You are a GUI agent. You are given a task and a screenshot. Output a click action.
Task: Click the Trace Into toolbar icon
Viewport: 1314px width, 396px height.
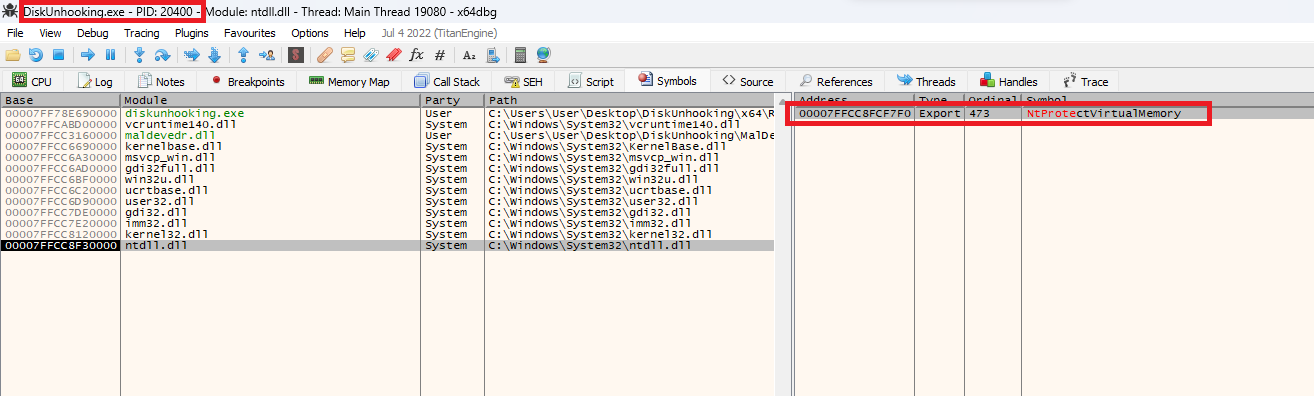point(191,55)
